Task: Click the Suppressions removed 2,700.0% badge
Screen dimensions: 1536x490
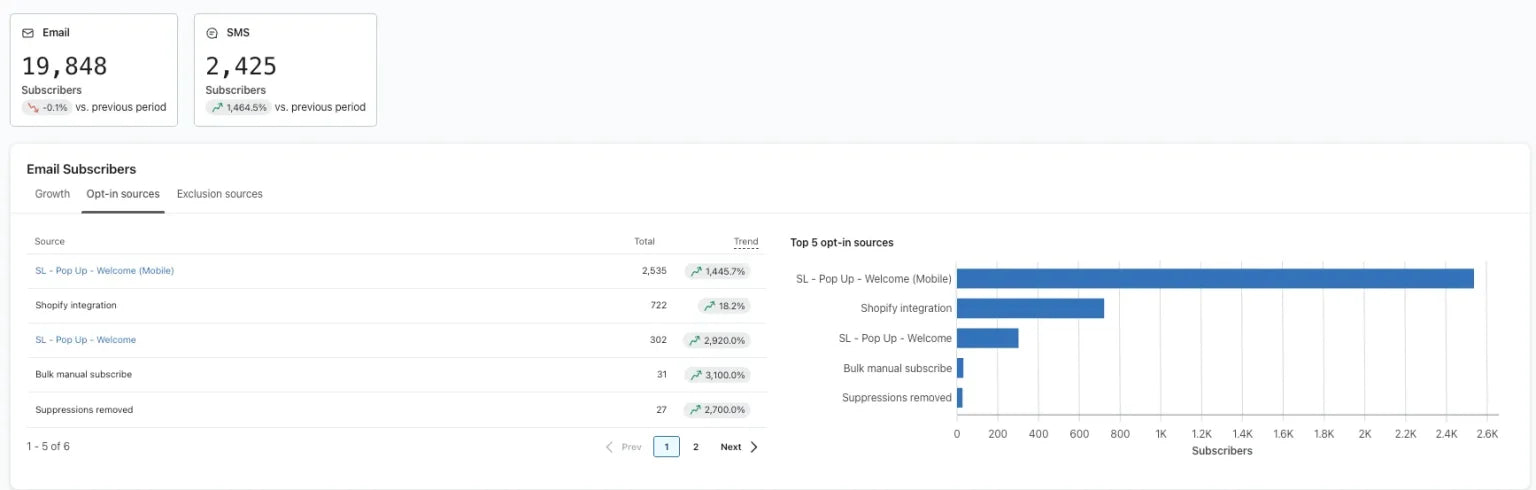Action: [x=718, y=410]
